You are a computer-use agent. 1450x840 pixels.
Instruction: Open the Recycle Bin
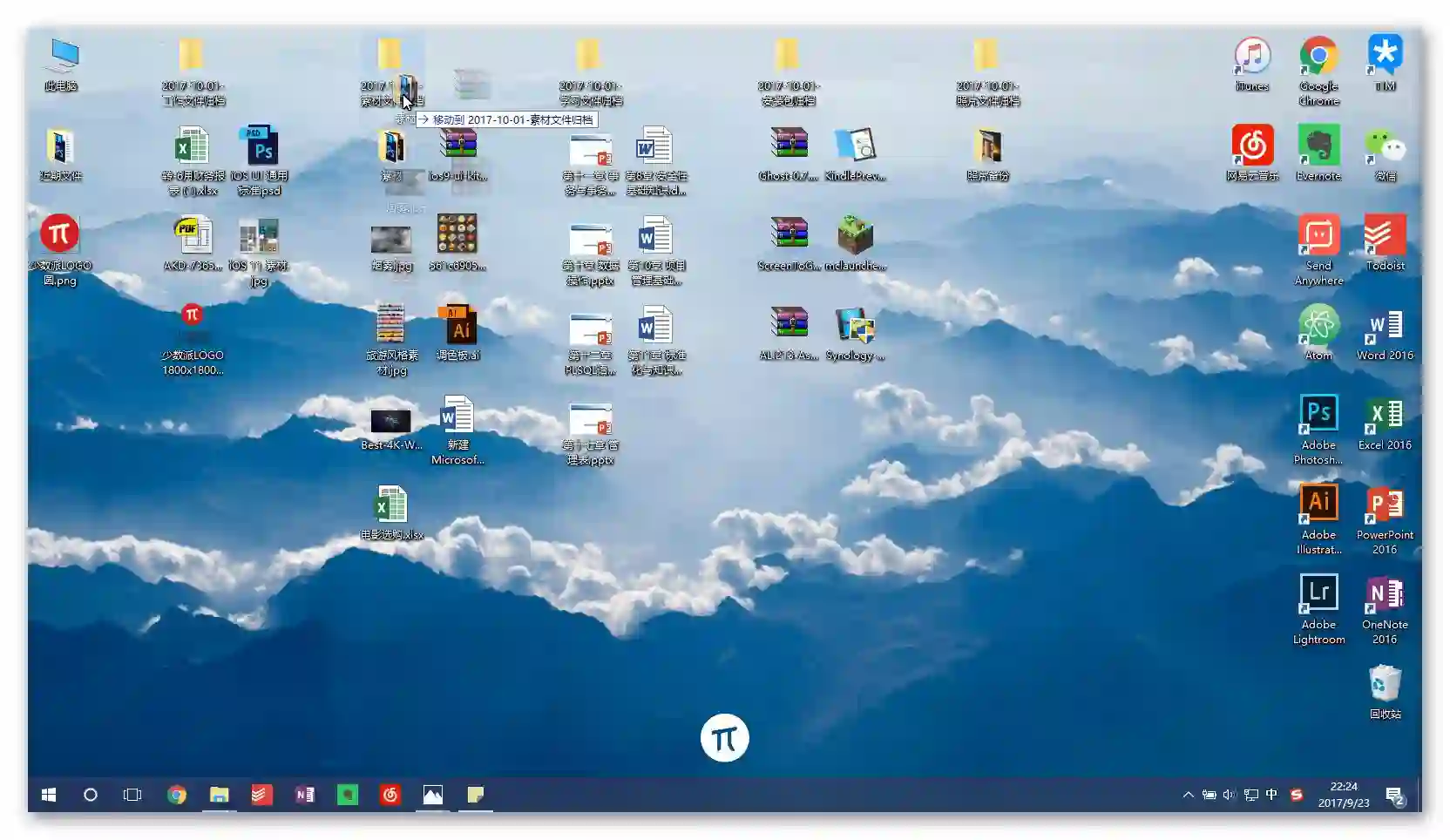coord(1385,685)
